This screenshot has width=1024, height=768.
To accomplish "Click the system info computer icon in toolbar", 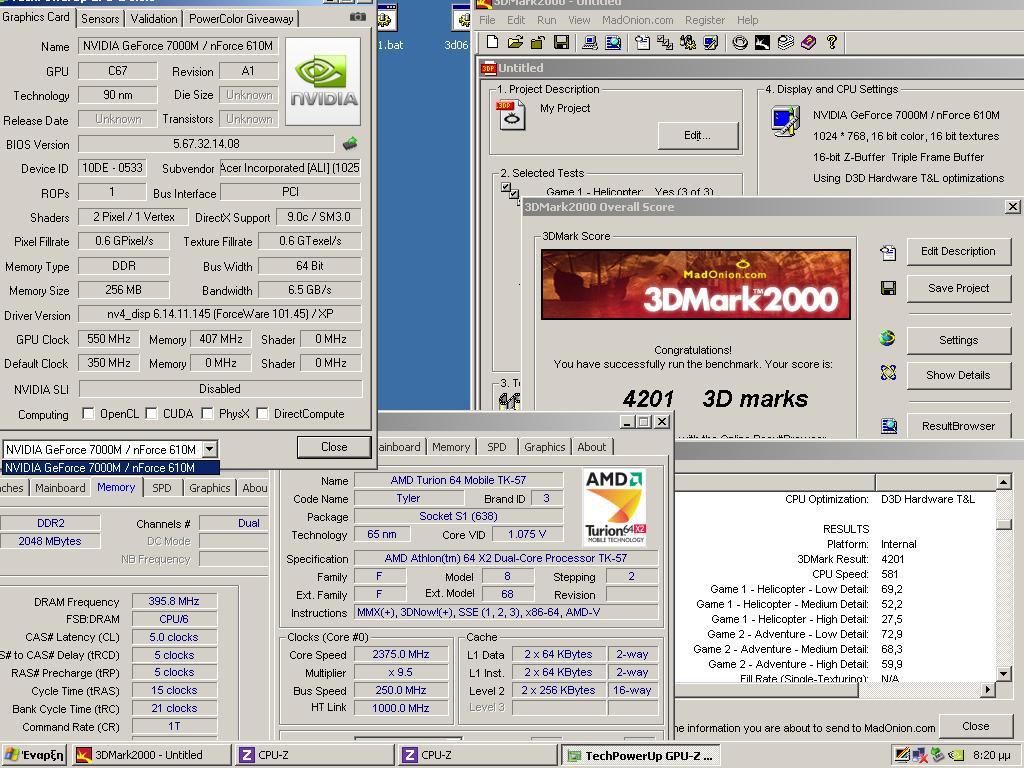I will pos(590,43).
